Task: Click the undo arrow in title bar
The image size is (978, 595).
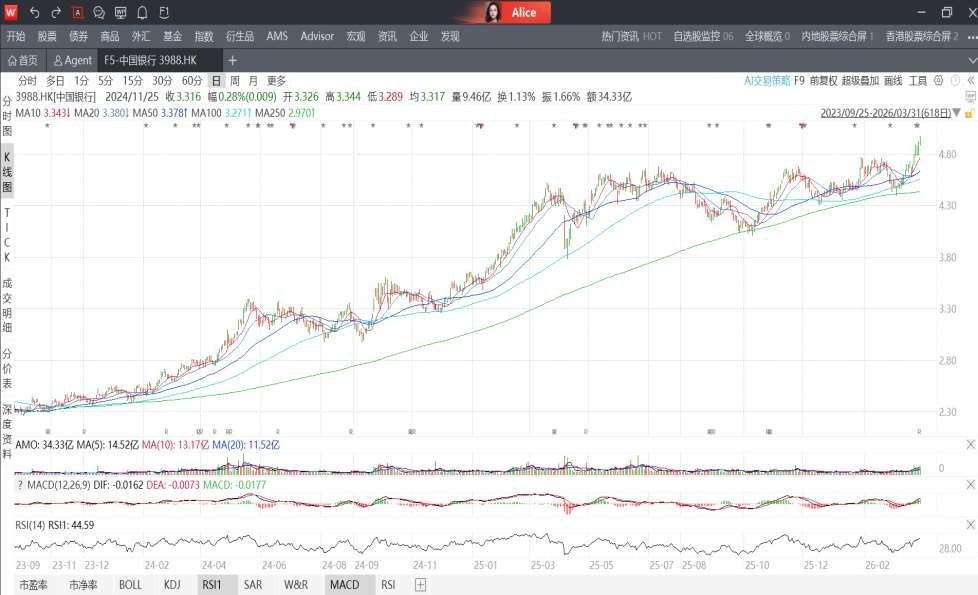Action: tap(34, 13)
